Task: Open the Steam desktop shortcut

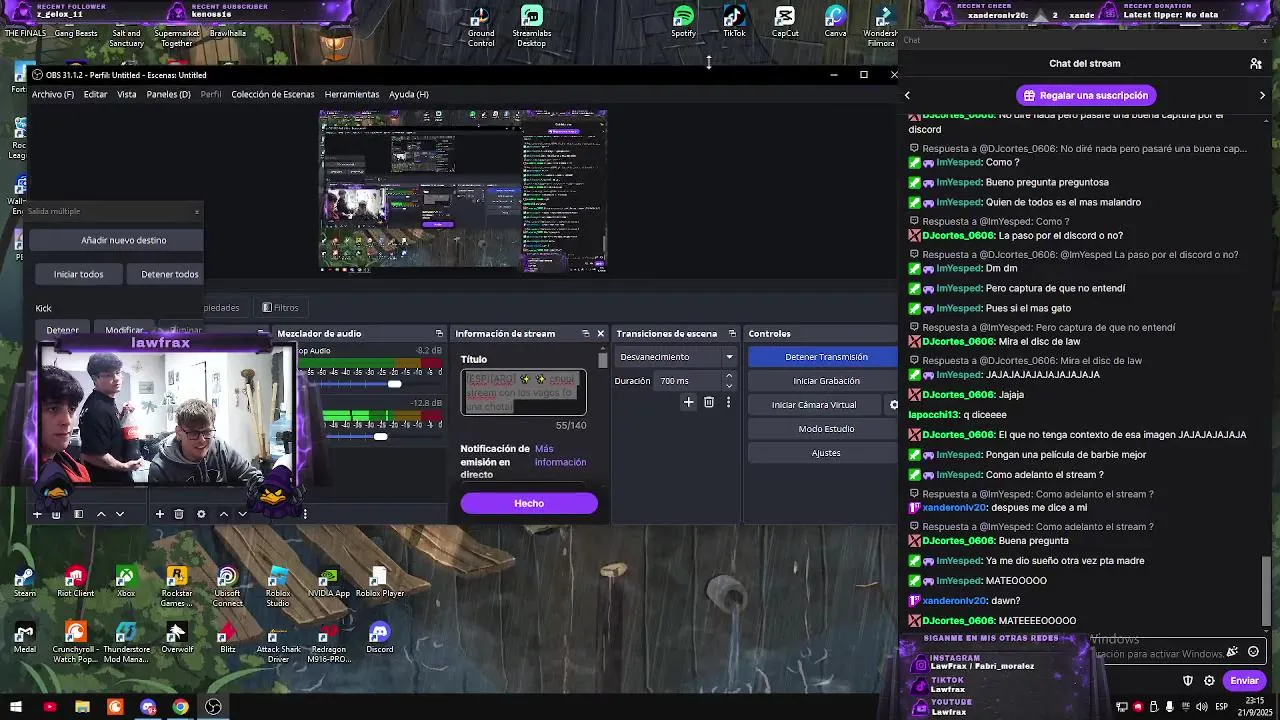Action: coord(25,582)
